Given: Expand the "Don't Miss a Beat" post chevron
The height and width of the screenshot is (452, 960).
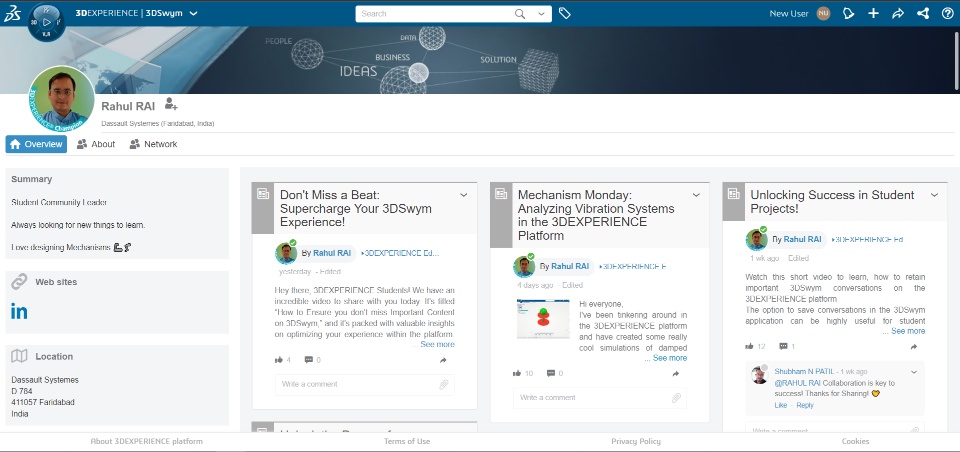Looking at the screenshot, I should point(463,195).
